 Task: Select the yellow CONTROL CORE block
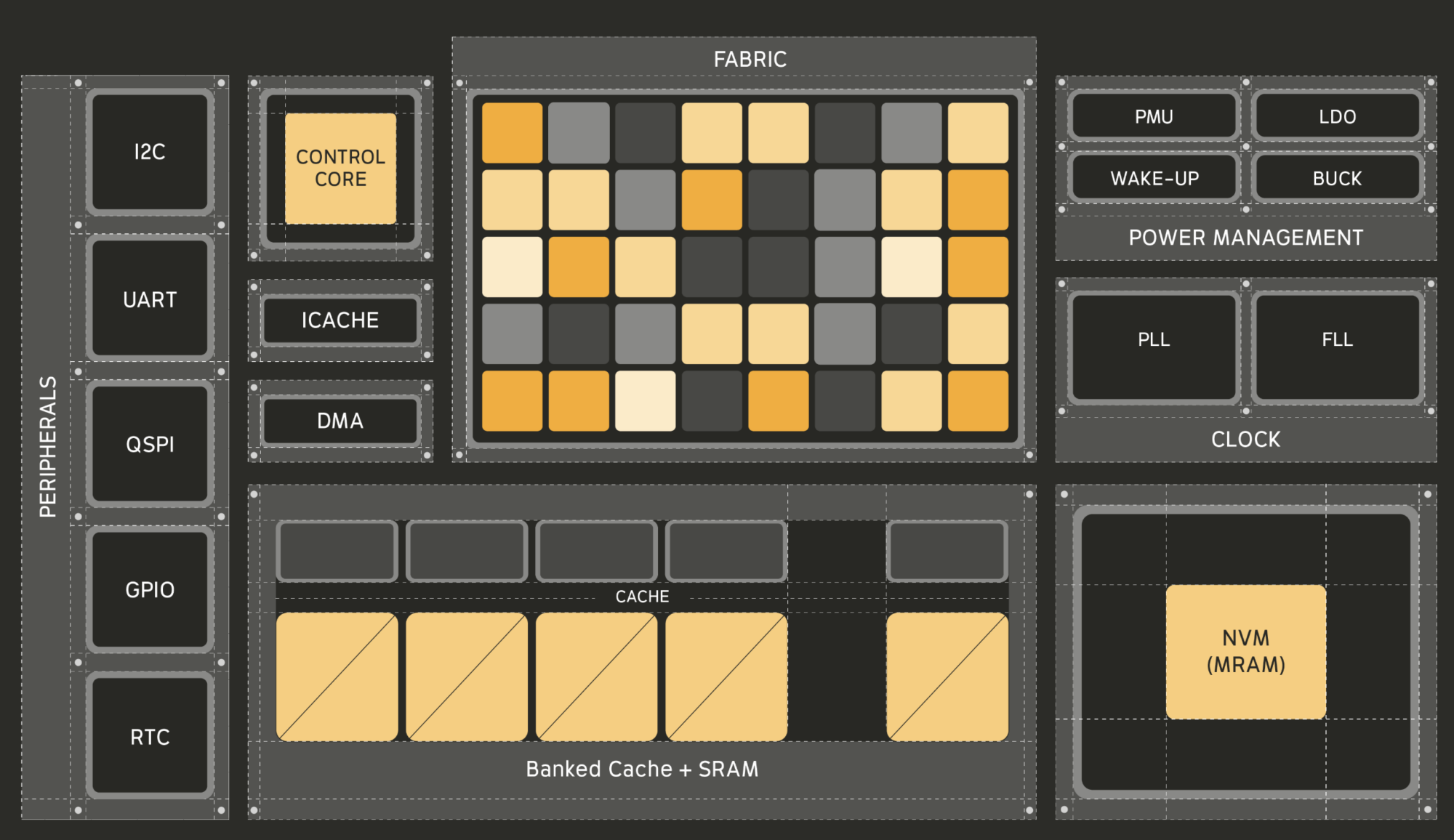[x=340, y=168]
